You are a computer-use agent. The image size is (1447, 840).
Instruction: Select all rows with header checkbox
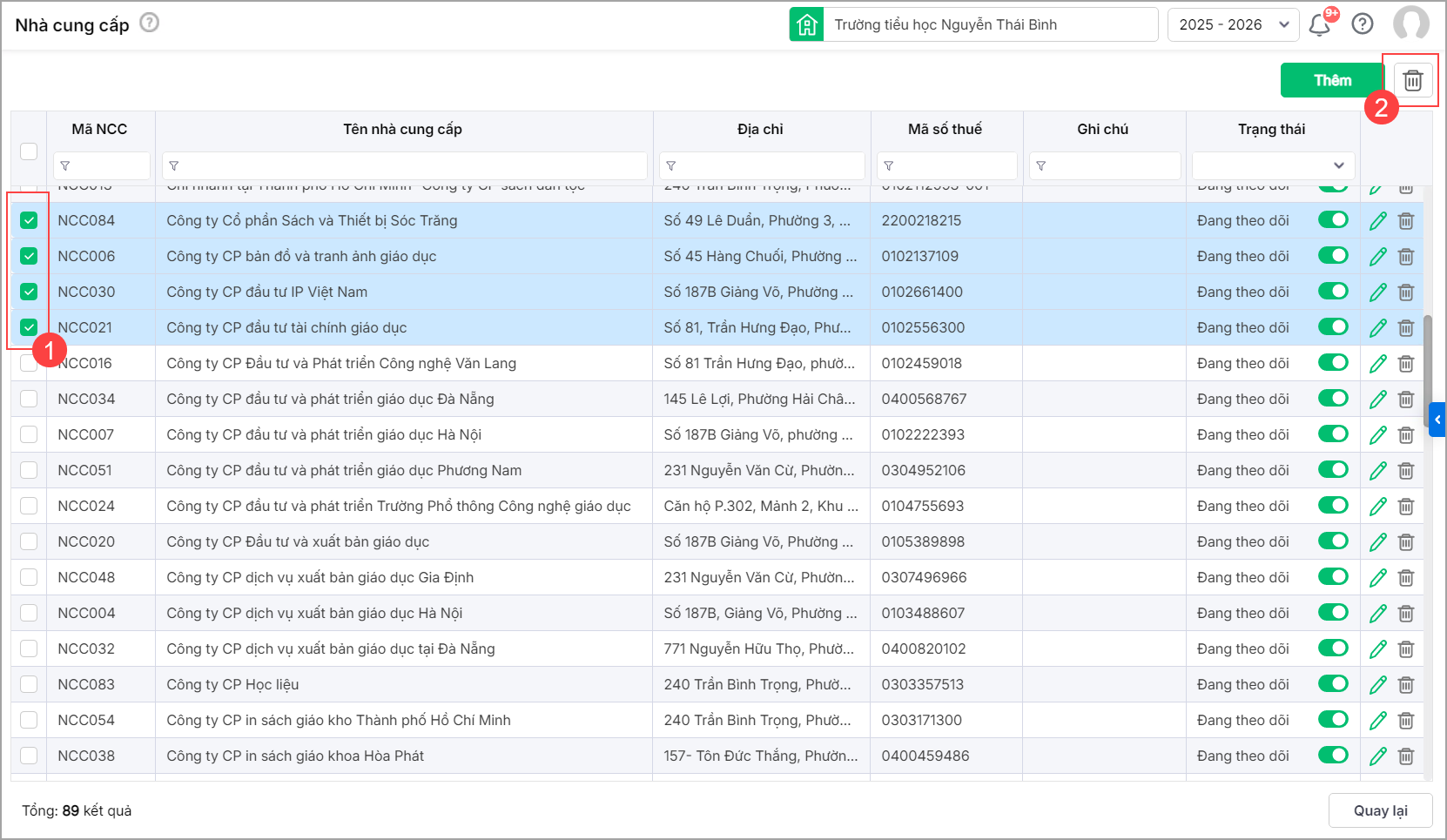[29, 151]
